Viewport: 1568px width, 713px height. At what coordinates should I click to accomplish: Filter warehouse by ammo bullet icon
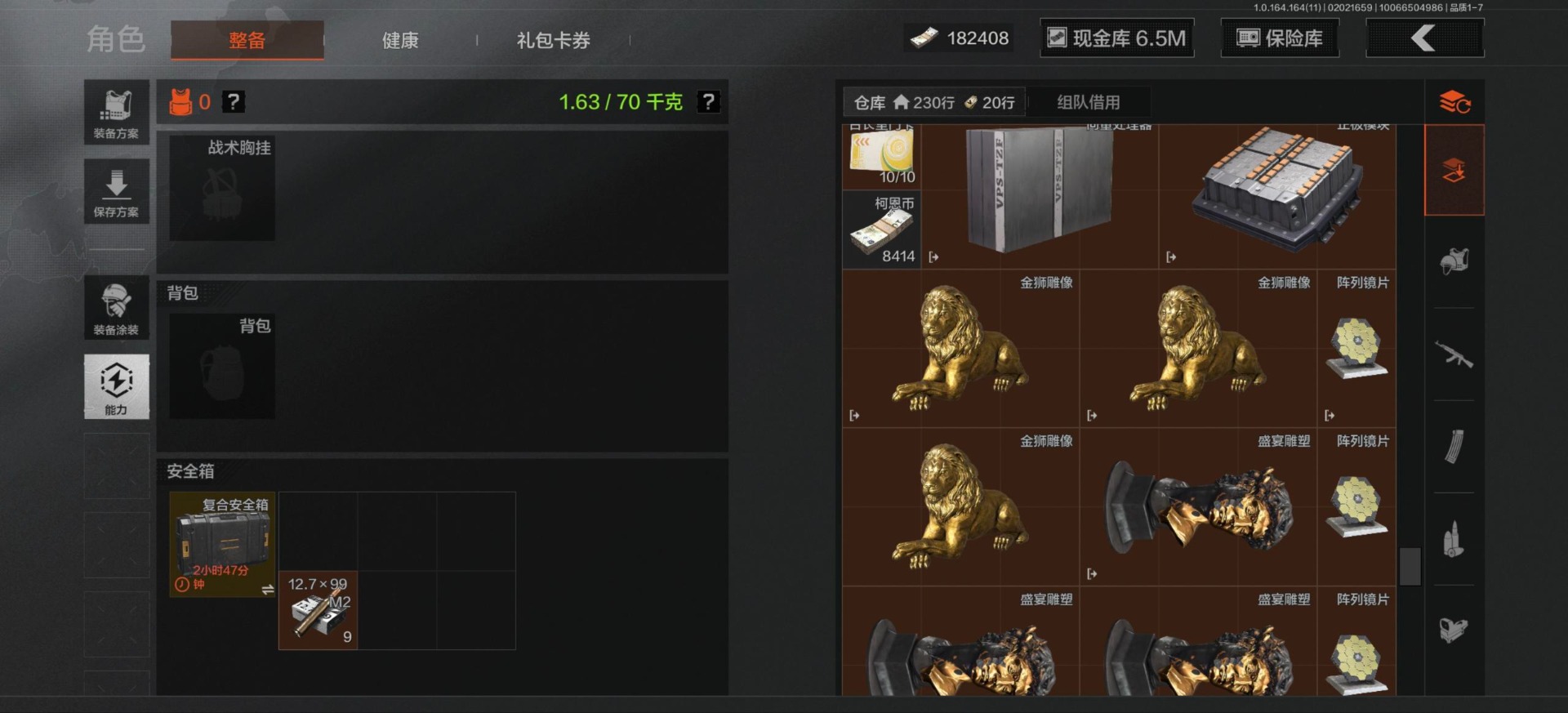[x=1454, y=539]
